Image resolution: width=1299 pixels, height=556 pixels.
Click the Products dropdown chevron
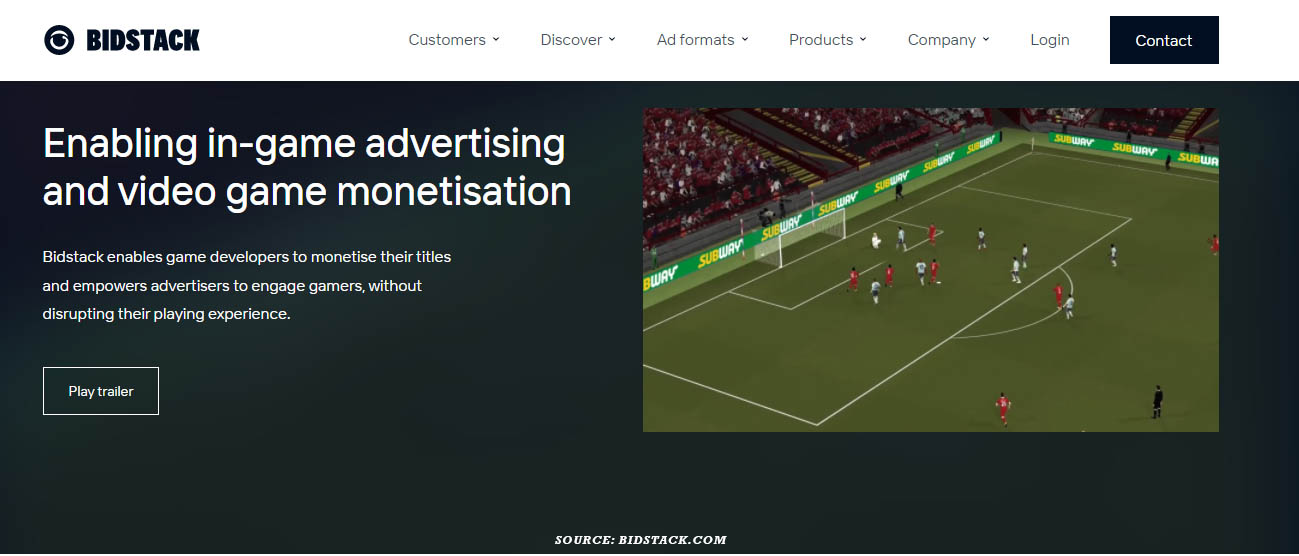[x=862, y=40]
